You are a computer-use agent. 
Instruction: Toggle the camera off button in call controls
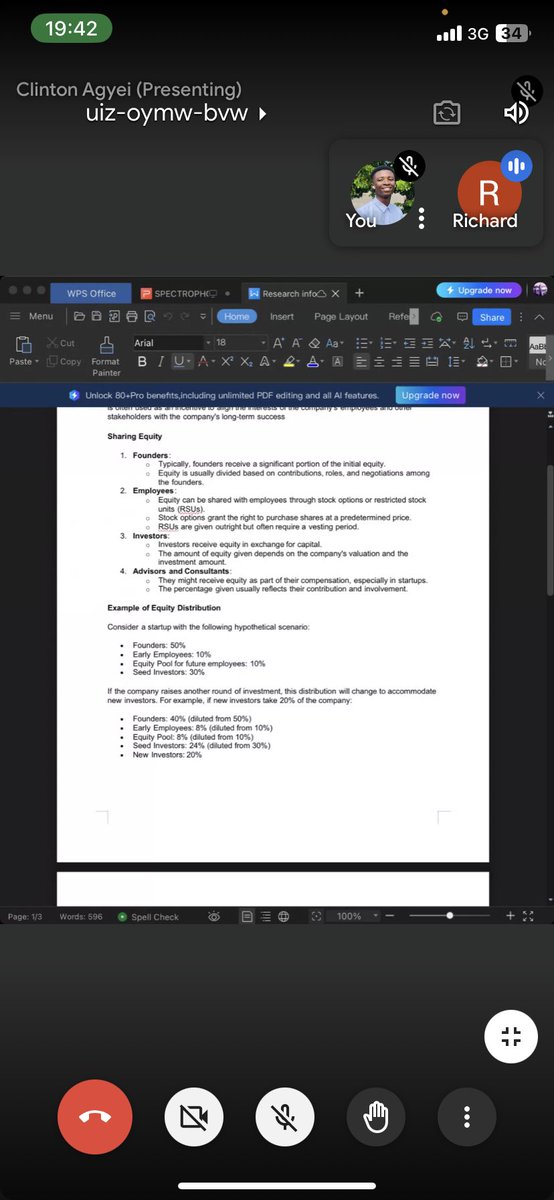pos(193,1116)
